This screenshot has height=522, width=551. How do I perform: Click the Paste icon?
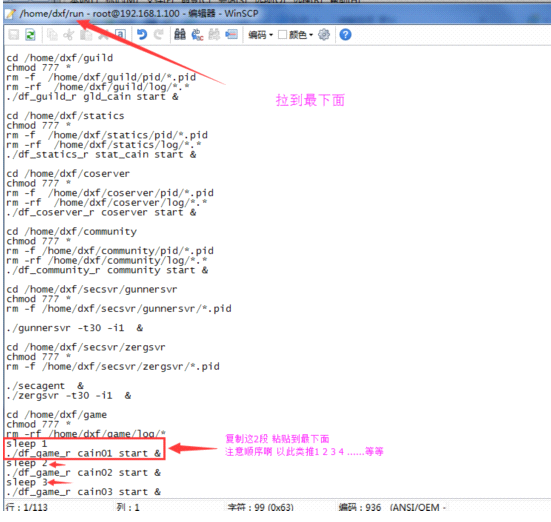click(x=86, y=35)
